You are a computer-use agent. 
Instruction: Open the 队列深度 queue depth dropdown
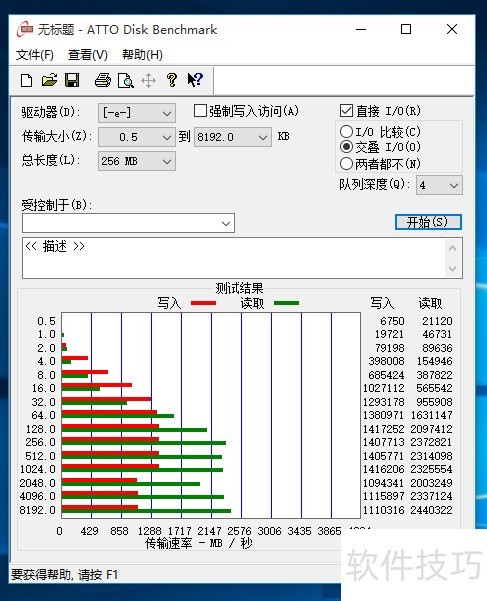click(x=439, y=186)
